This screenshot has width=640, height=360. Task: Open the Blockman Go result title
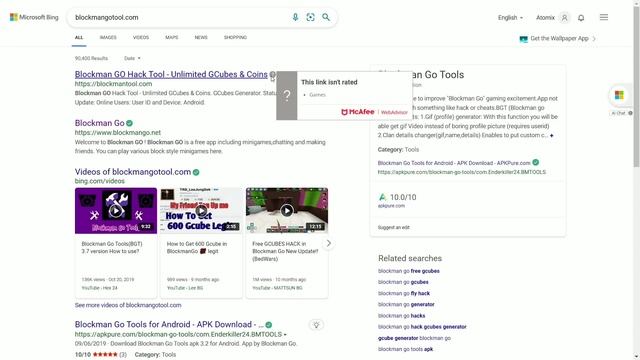100,123
